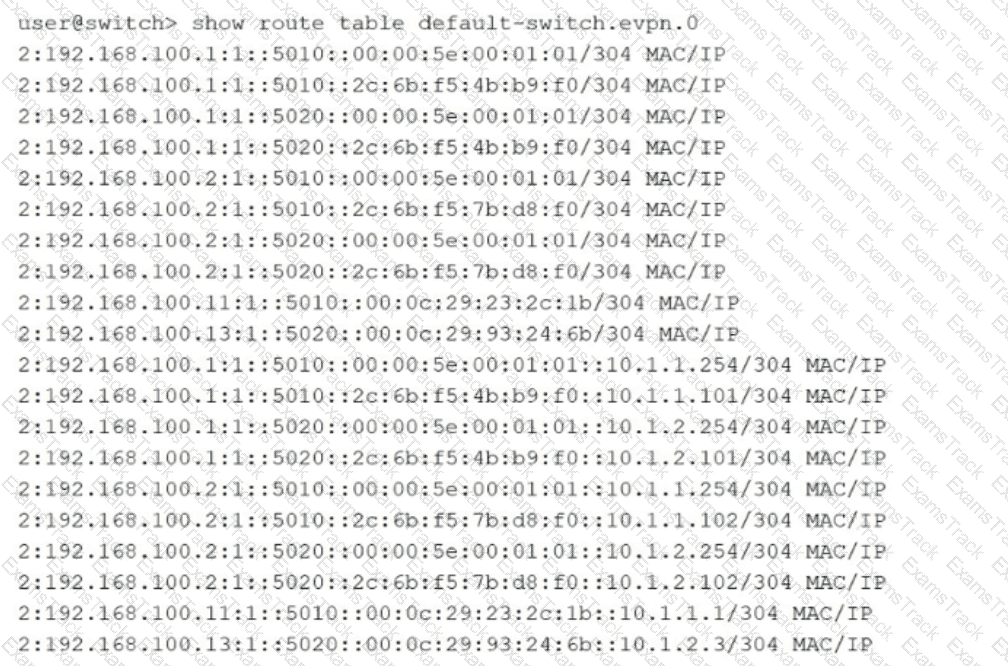
Task: Click the 192.168.100.1 VNI 5010 route with MAC 2c:6b:f5:4b:b9:f0, no IP
Action: (372, 85)
